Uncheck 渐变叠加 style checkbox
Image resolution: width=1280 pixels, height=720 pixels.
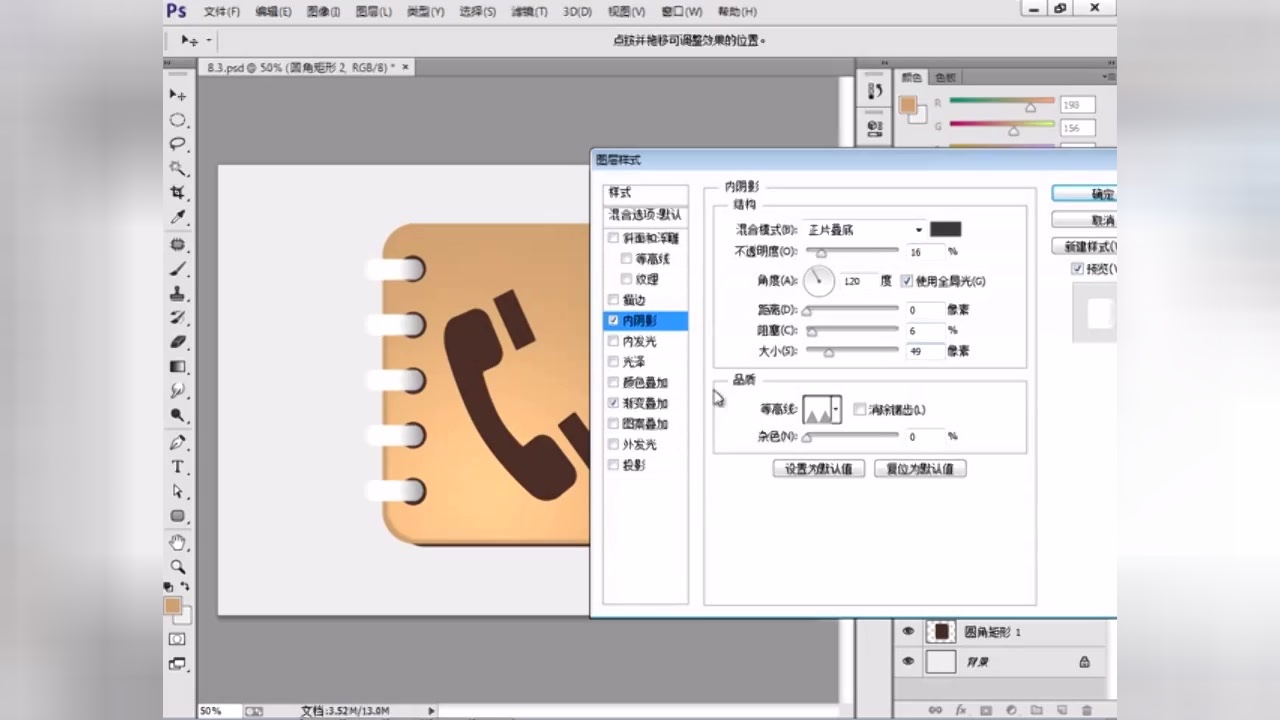point(614,403)
